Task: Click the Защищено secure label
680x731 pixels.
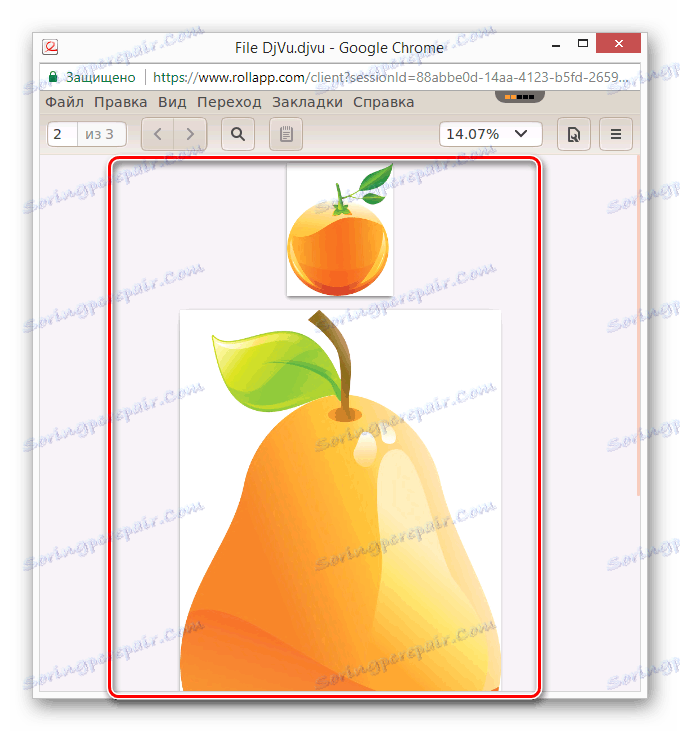Action: click(x=100, y=77)
